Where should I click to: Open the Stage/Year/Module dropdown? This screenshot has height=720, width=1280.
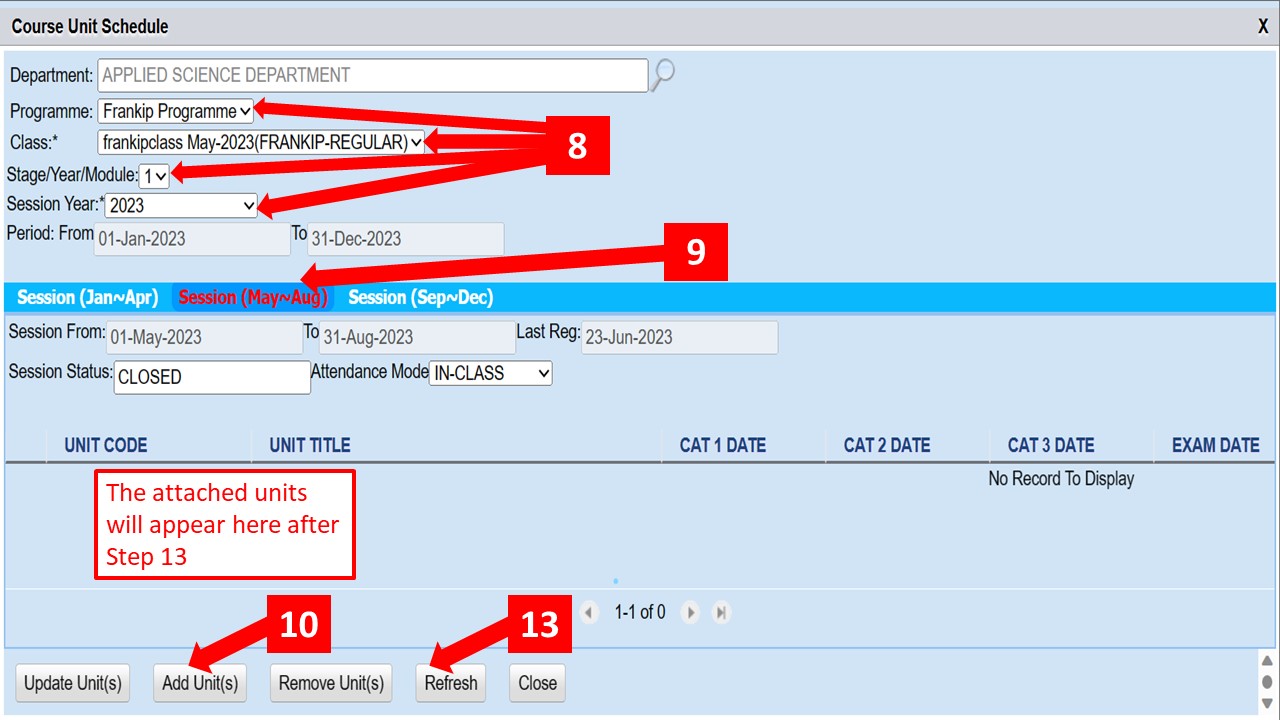click(x=155, y=176)
